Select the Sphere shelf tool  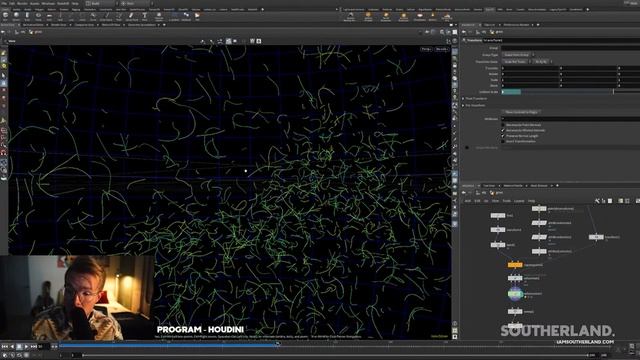pyautogui.click(x=16, y=16)
